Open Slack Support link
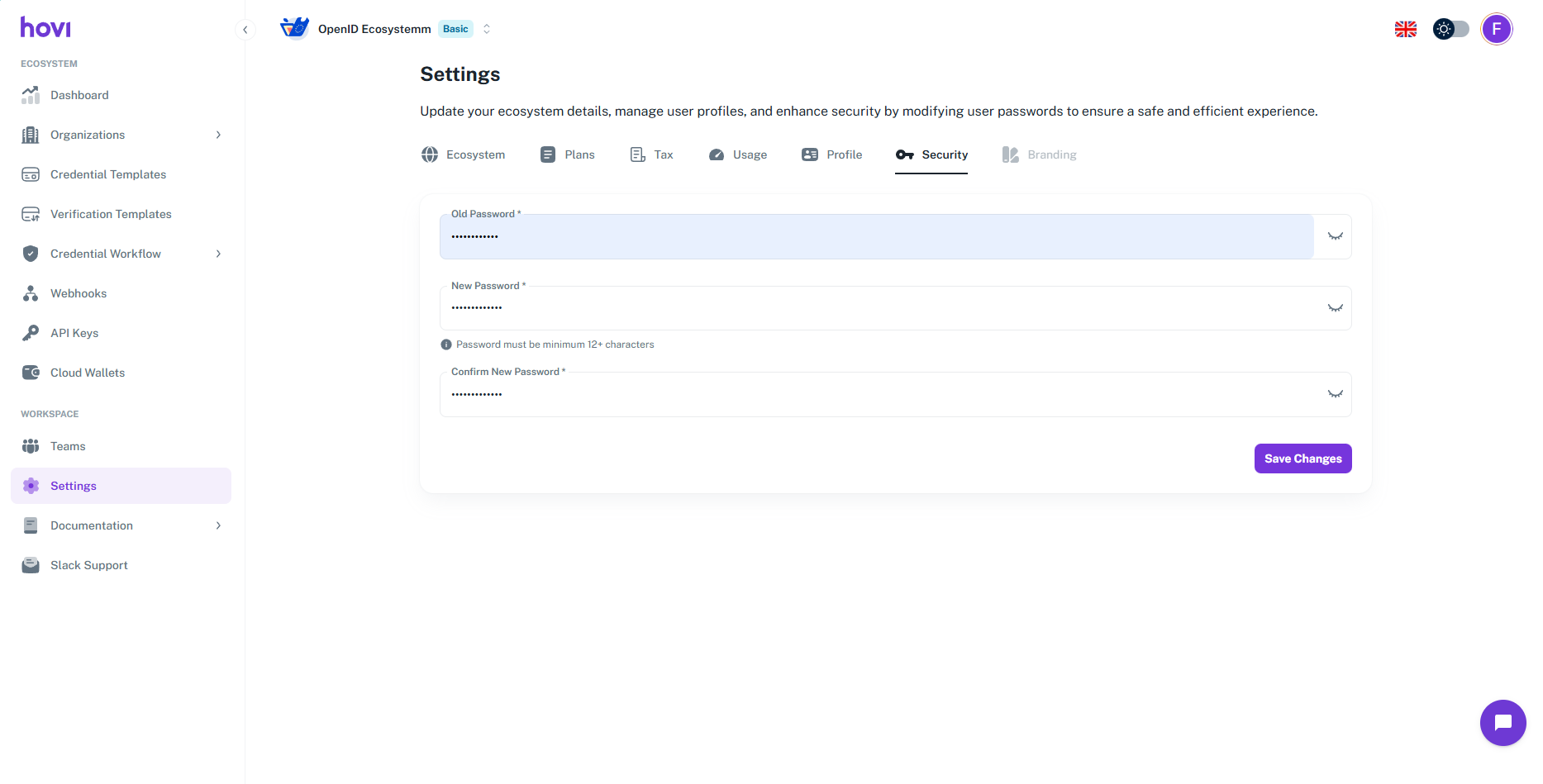 pyautogui.click(x=88, y=565)
